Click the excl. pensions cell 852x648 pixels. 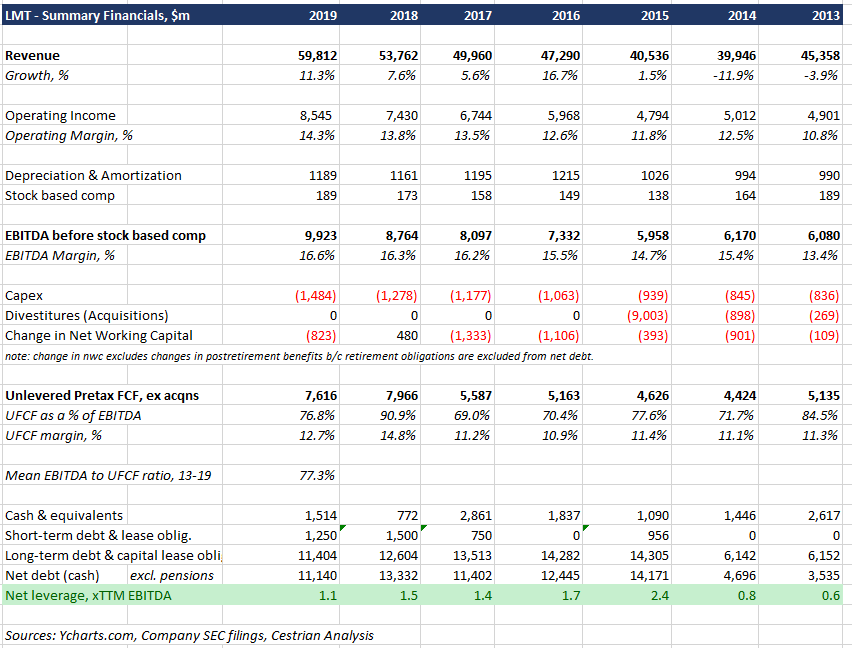point(172,575)
